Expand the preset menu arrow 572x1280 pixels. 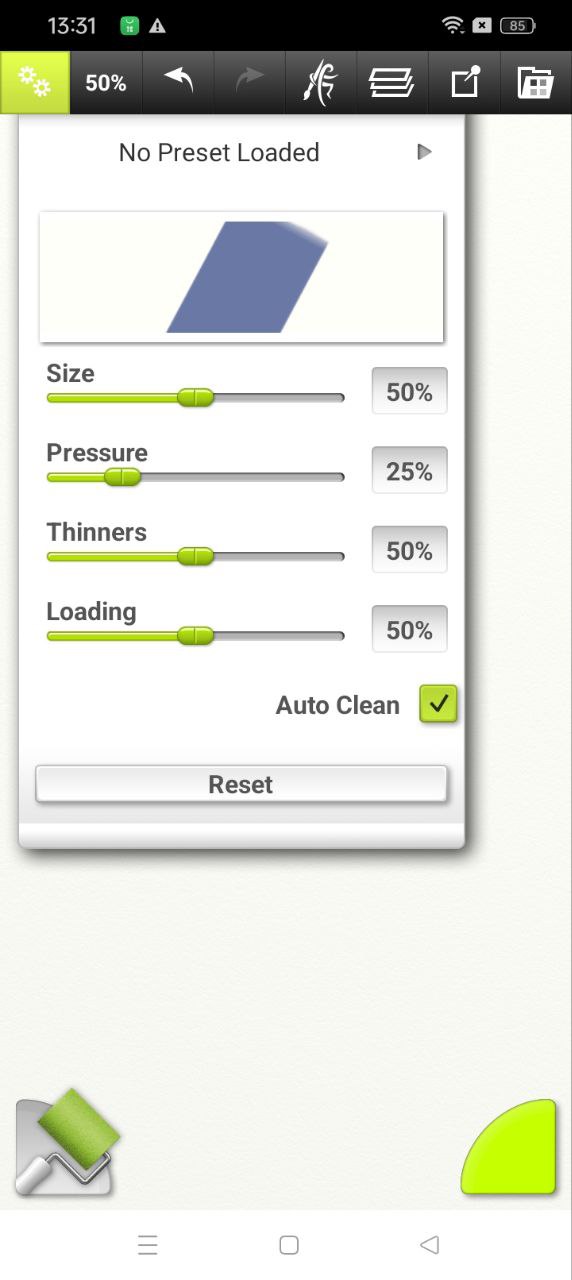425,152
